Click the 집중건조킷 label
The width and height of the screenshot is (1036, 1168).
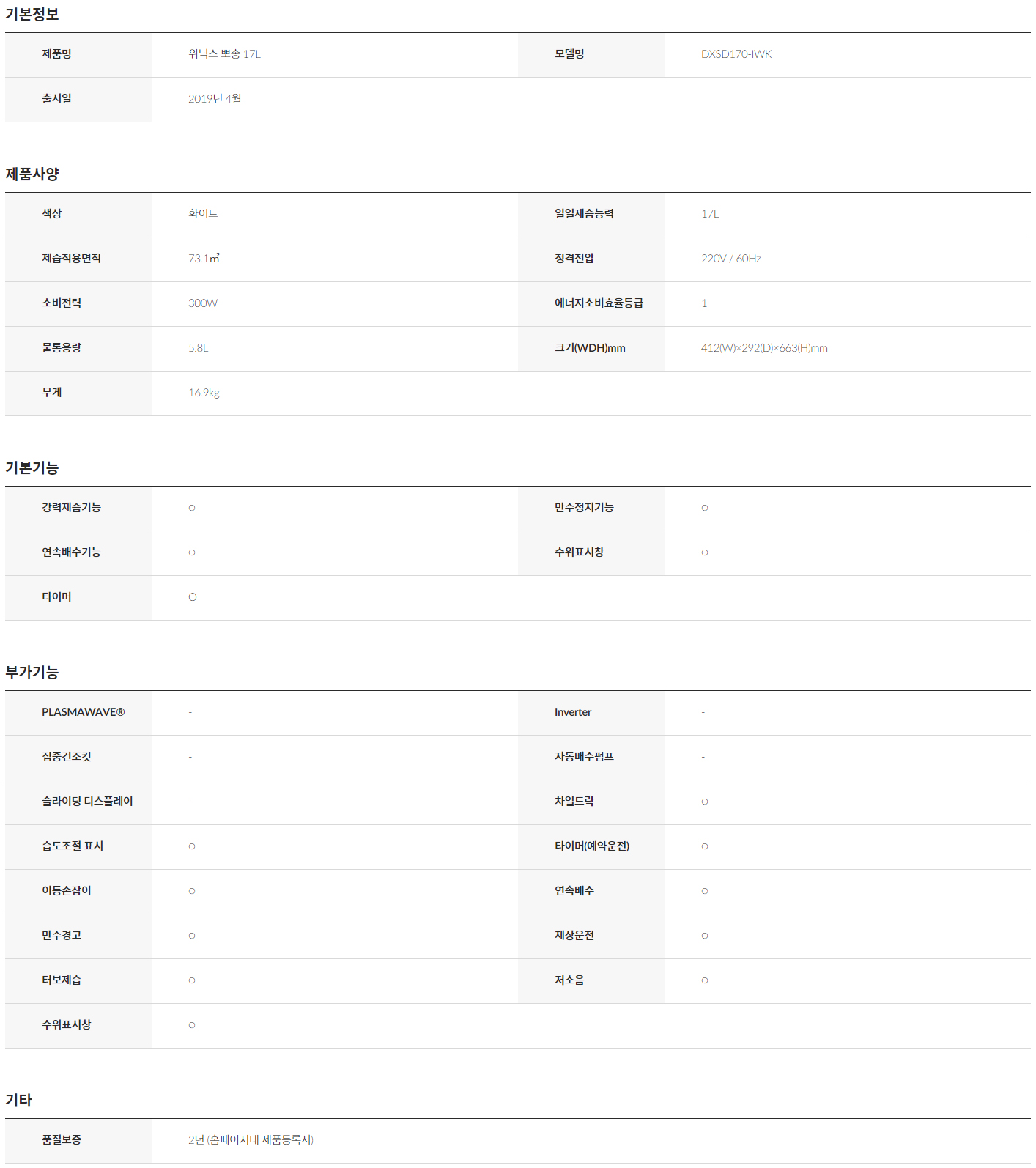67,757
